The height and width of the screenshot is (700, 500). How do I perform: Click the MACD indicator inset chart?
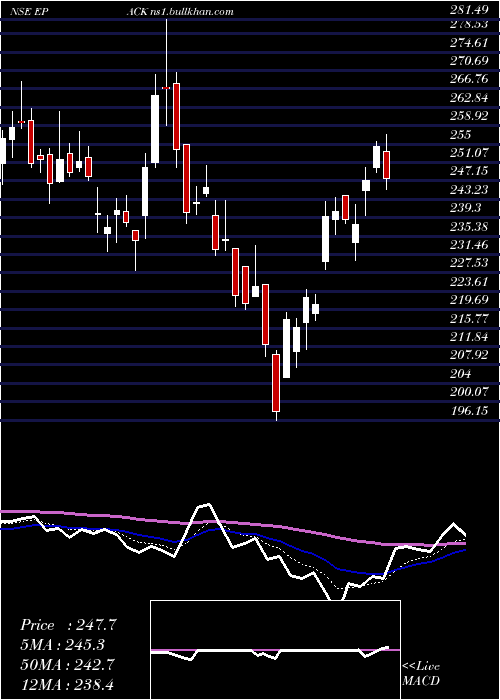click(x=275, y=650)
